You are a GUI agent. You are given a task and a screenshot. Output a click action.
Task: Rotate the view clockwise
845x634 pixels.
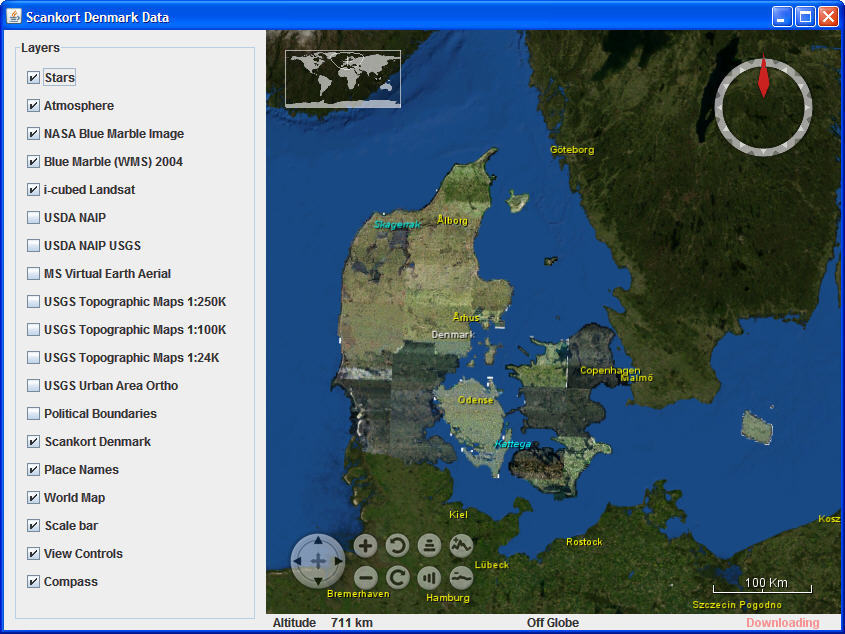397,578
